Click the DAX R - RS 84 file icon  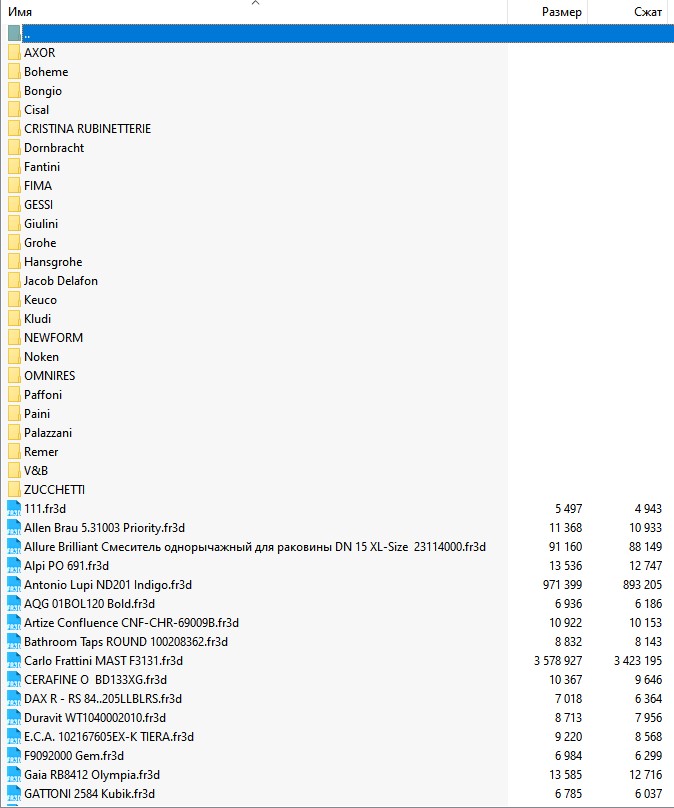tap(14, 699)
